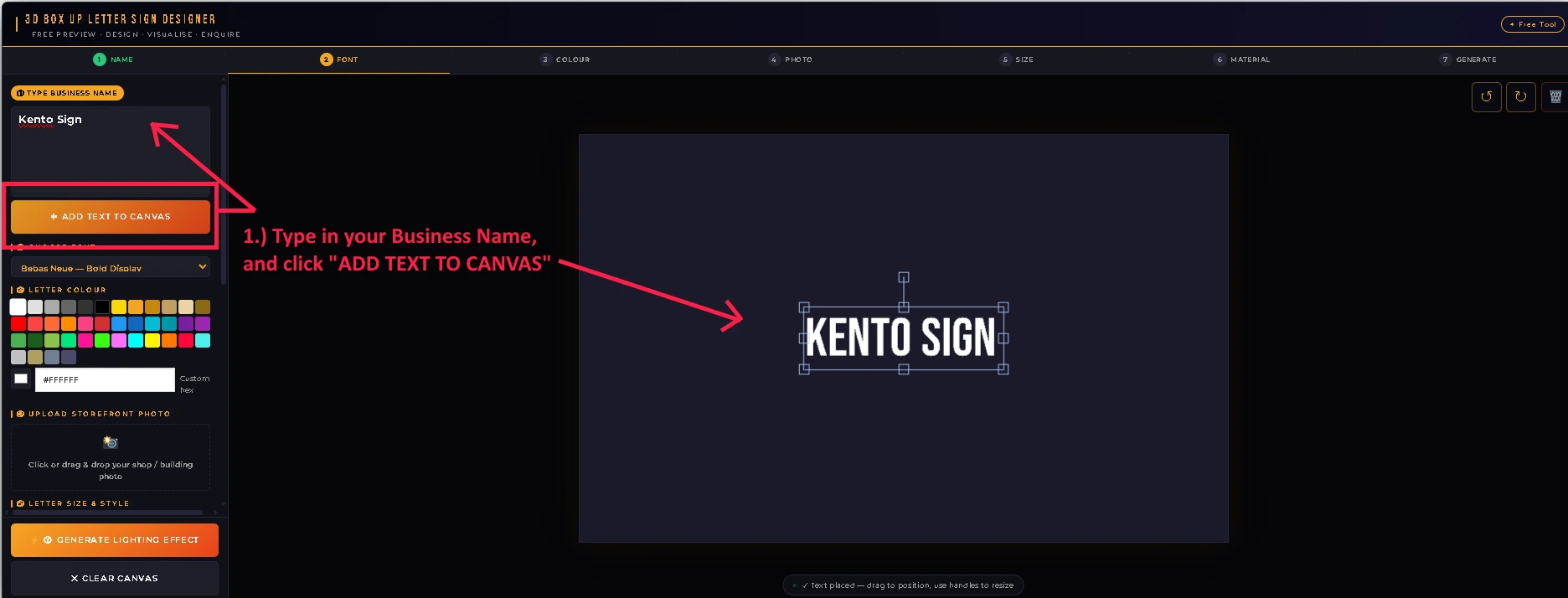The width and height of the screenshot is (1568, 598).
Task: Go to the Font step tab
Action: point(338,59)
